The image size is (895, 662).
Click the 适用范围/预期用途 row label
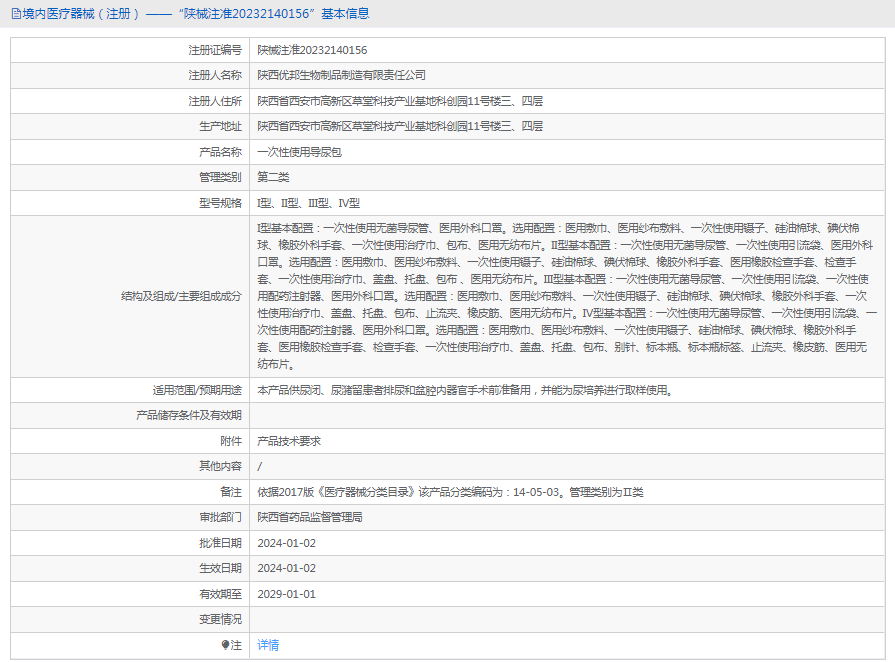(x=197, y=390)
